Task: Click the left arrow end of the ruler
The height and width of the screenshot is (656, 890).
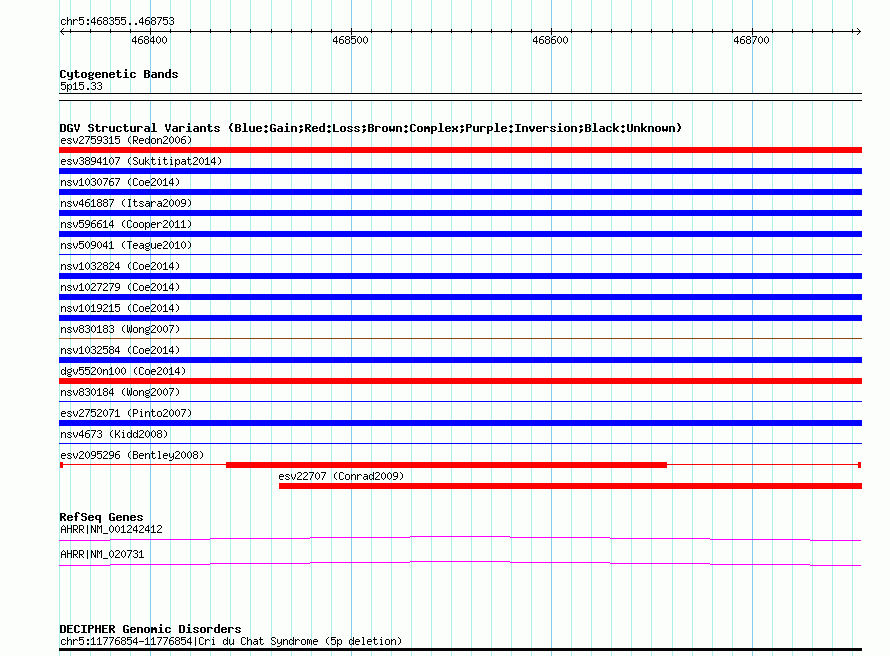Action: (x=63, y=31)
